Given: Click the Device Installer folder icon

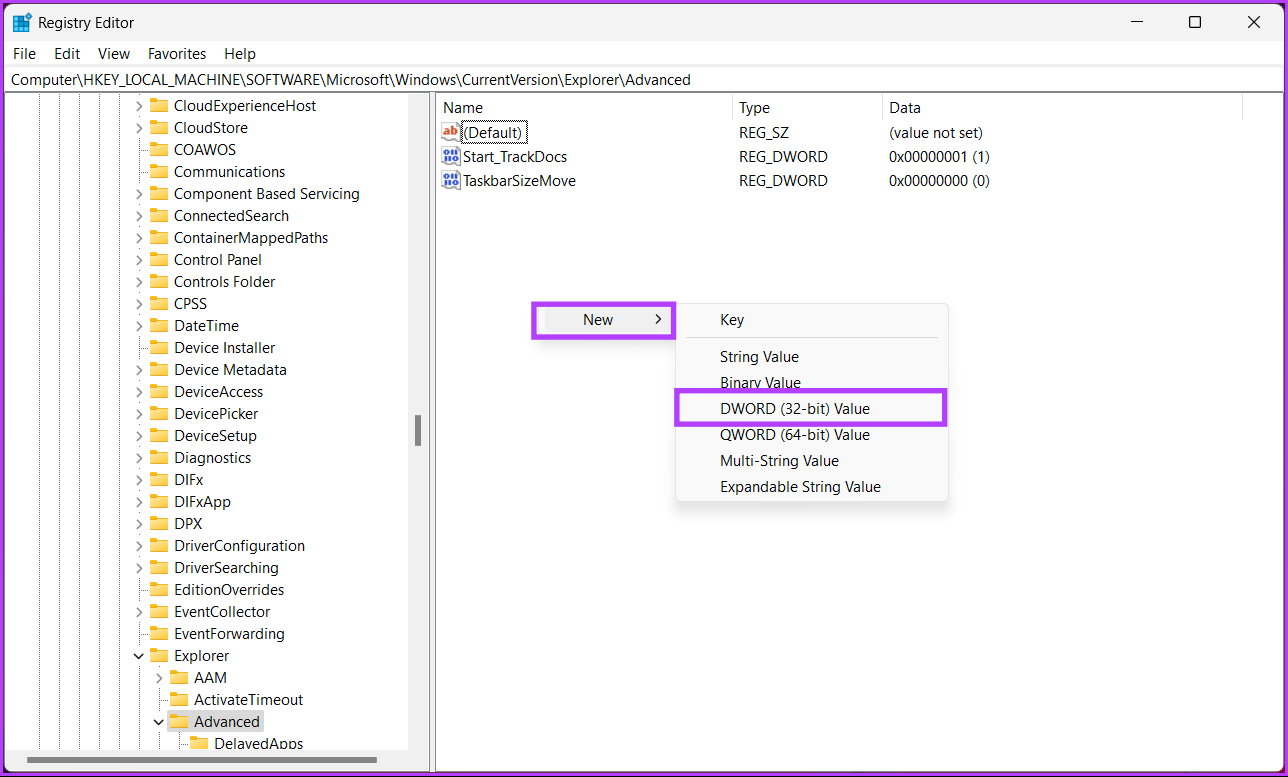Looking at the screenshot, I should pyautogui.click(x=158, y=348).
